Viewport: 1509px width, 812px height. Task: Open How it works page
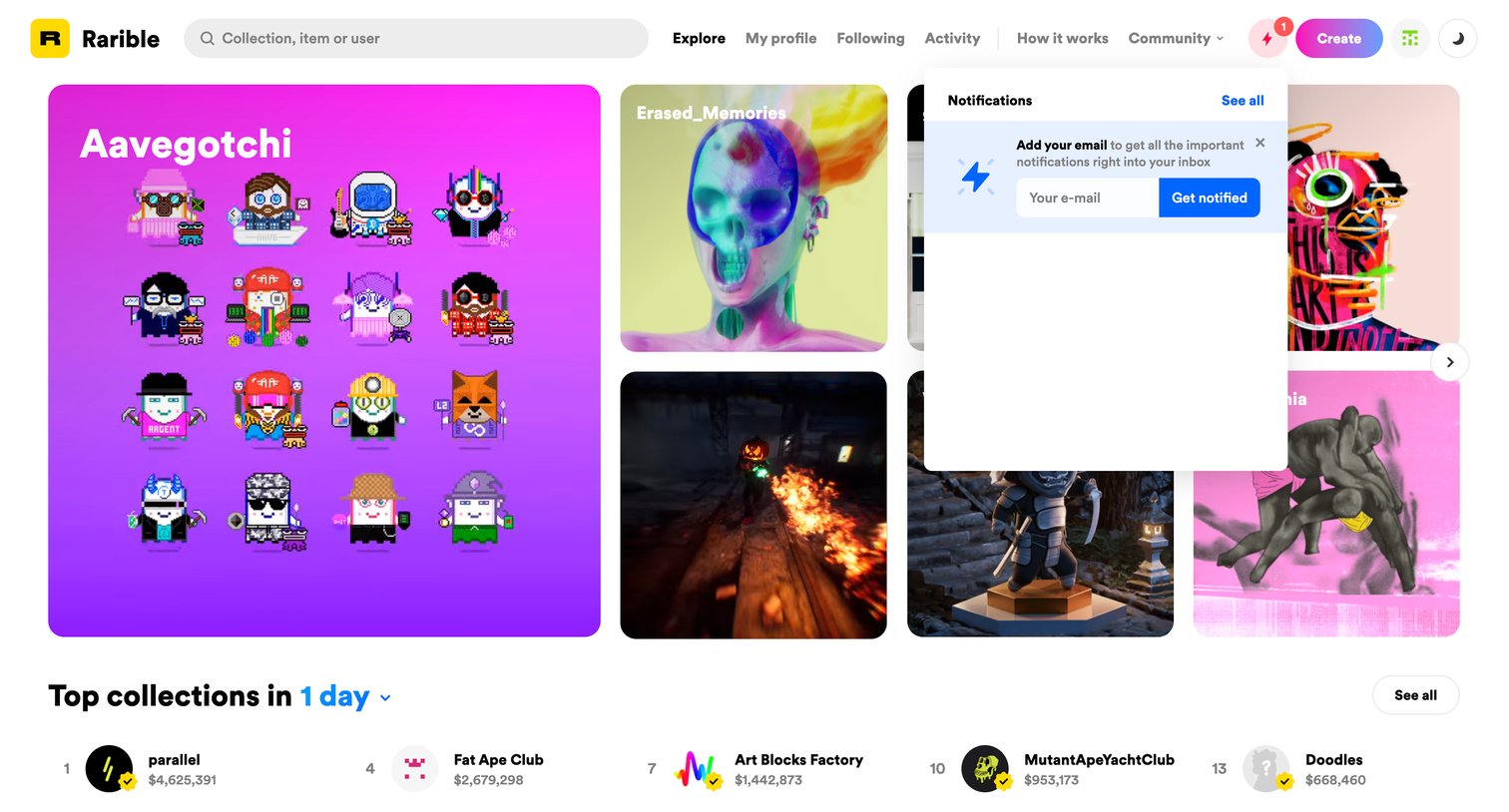click(x=1062, y=39)
